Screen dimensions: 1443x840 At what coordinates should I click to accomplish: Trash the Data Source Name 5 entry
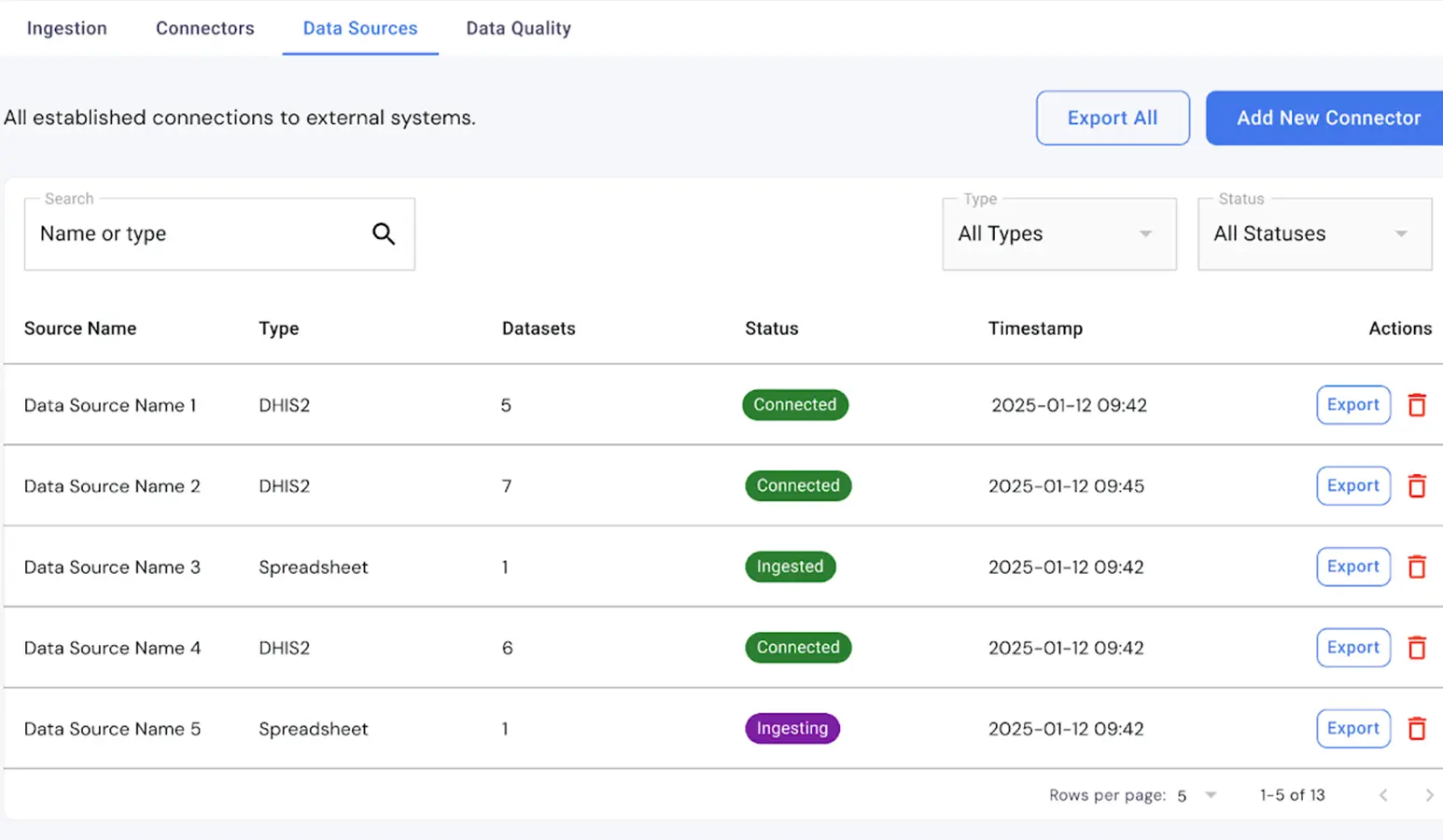point(1416,729)
